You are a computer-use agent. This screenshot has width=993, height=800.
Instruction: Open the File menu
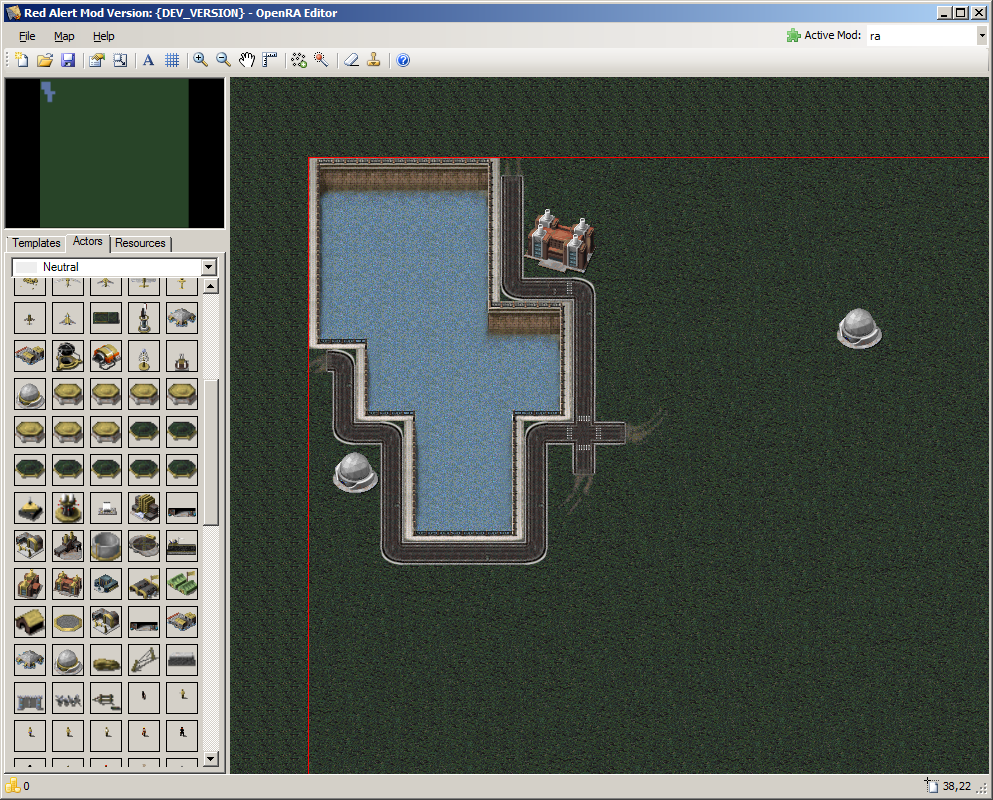click(x=27, y=36)
